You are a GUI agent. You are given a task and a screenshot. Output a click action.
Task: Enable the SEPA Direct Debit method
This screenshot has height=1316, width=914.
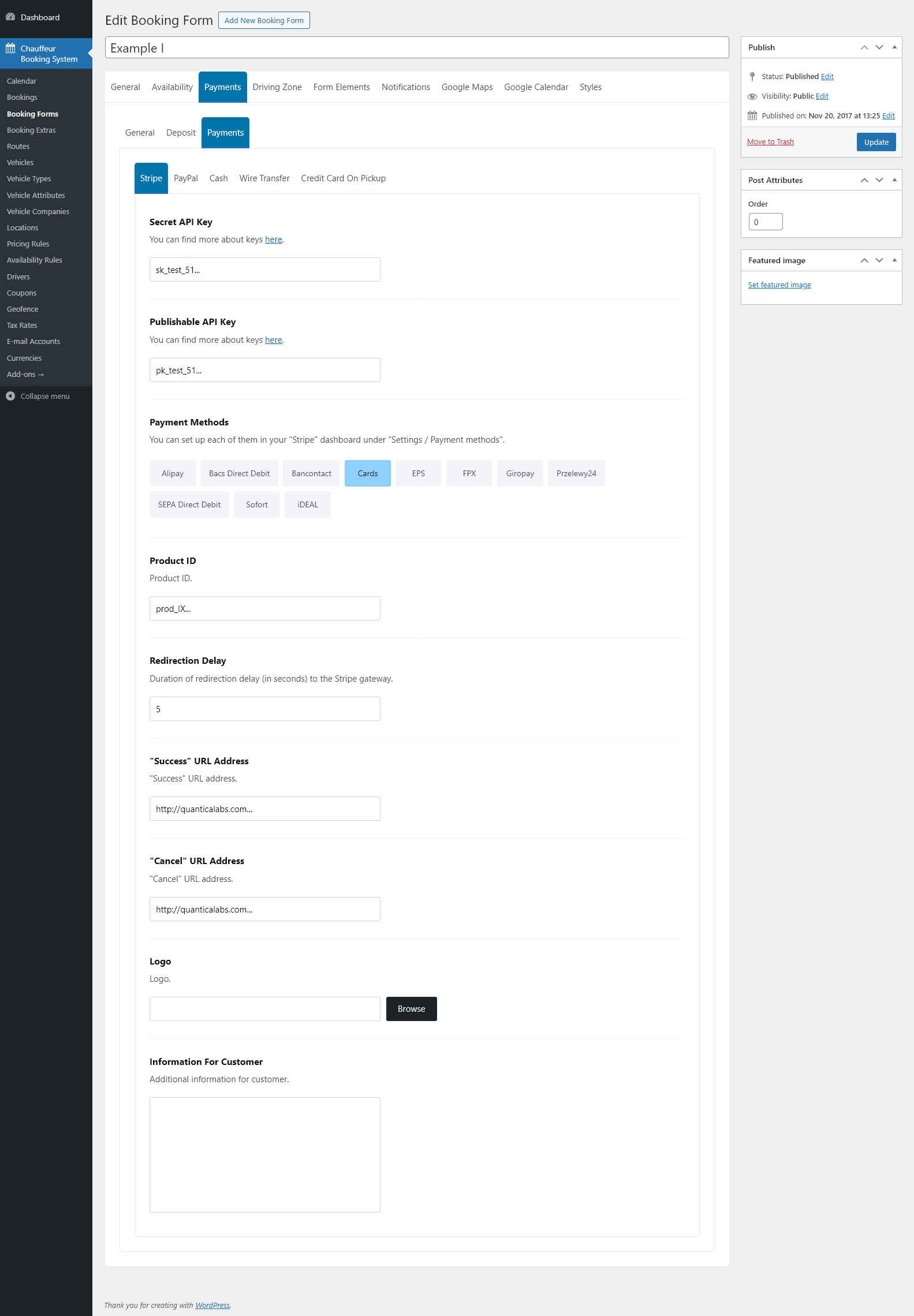pos(189,504)
